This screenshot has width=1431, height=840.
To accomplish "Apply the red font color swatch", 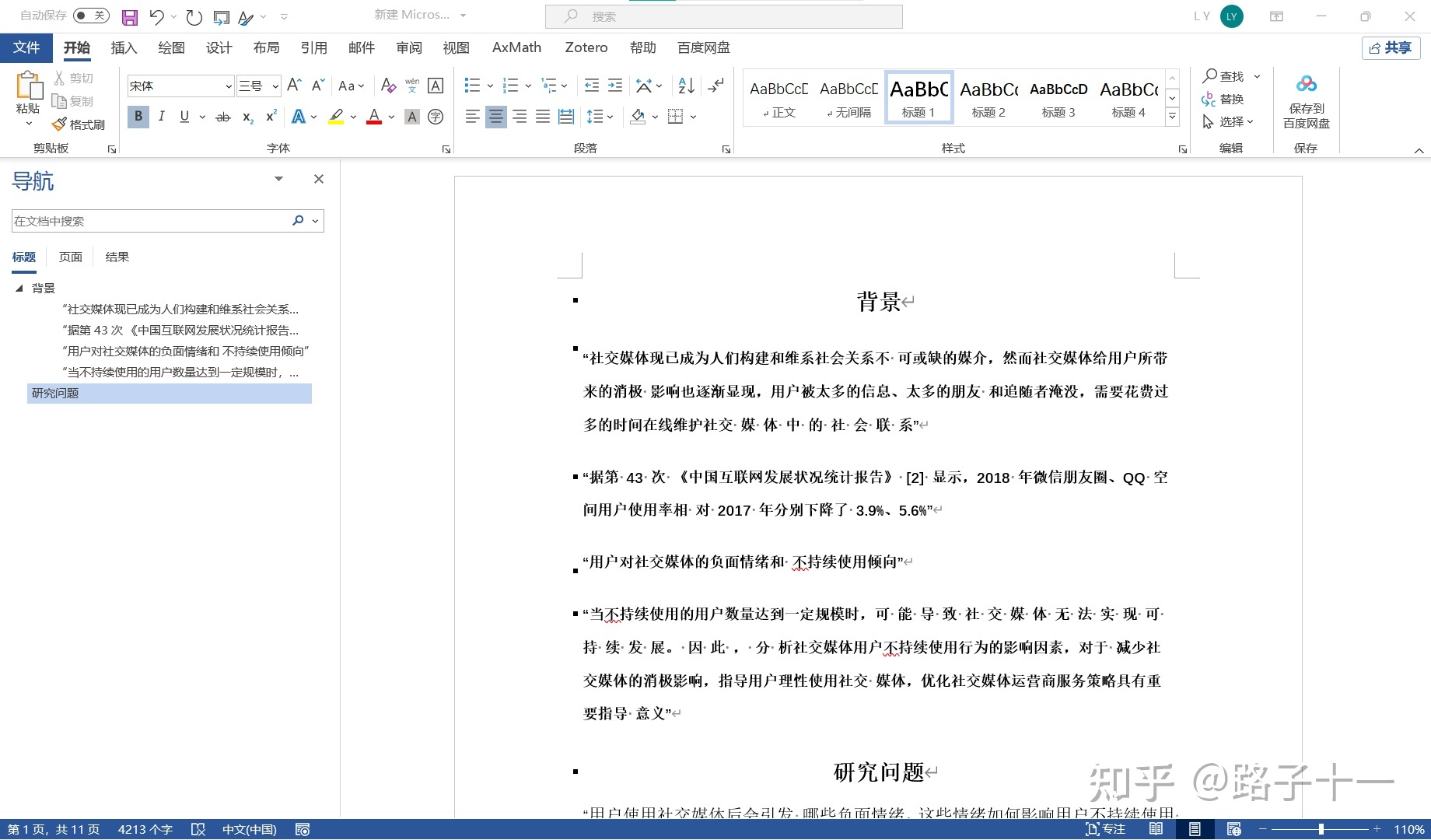I will click(374, 117).
